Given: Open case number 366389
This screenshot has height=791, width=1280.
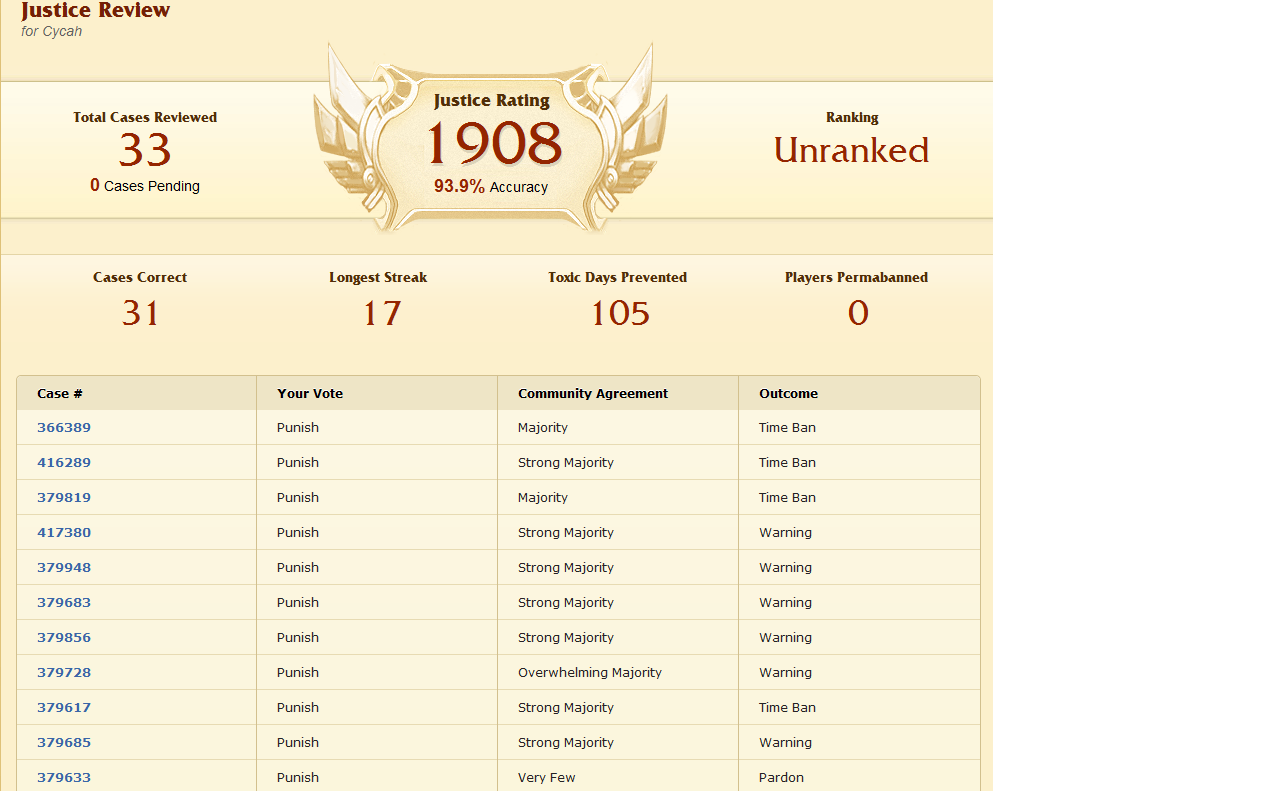Looking at the screenshot, I should click(x=64, y=427).
